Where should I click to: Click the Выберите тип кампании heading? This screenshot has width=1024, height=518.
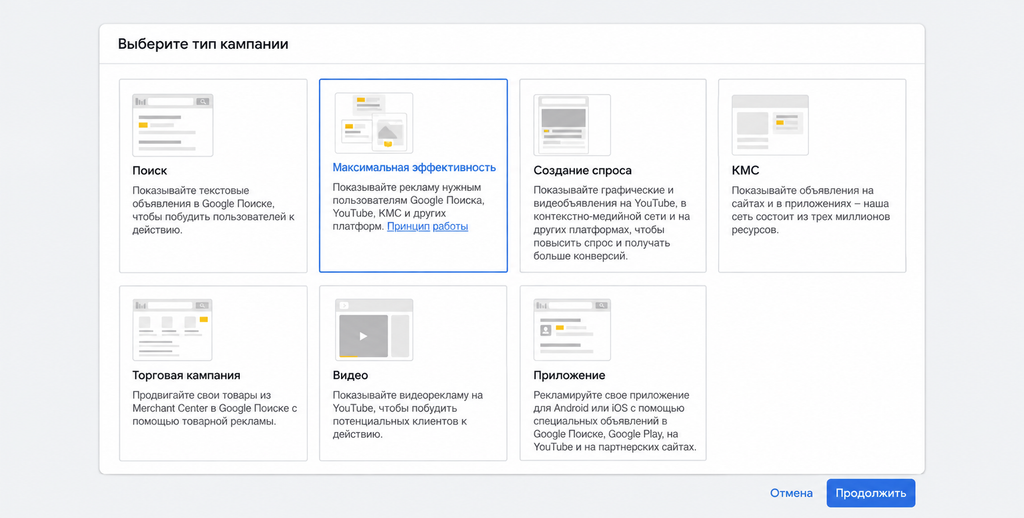tap(203, 44)
